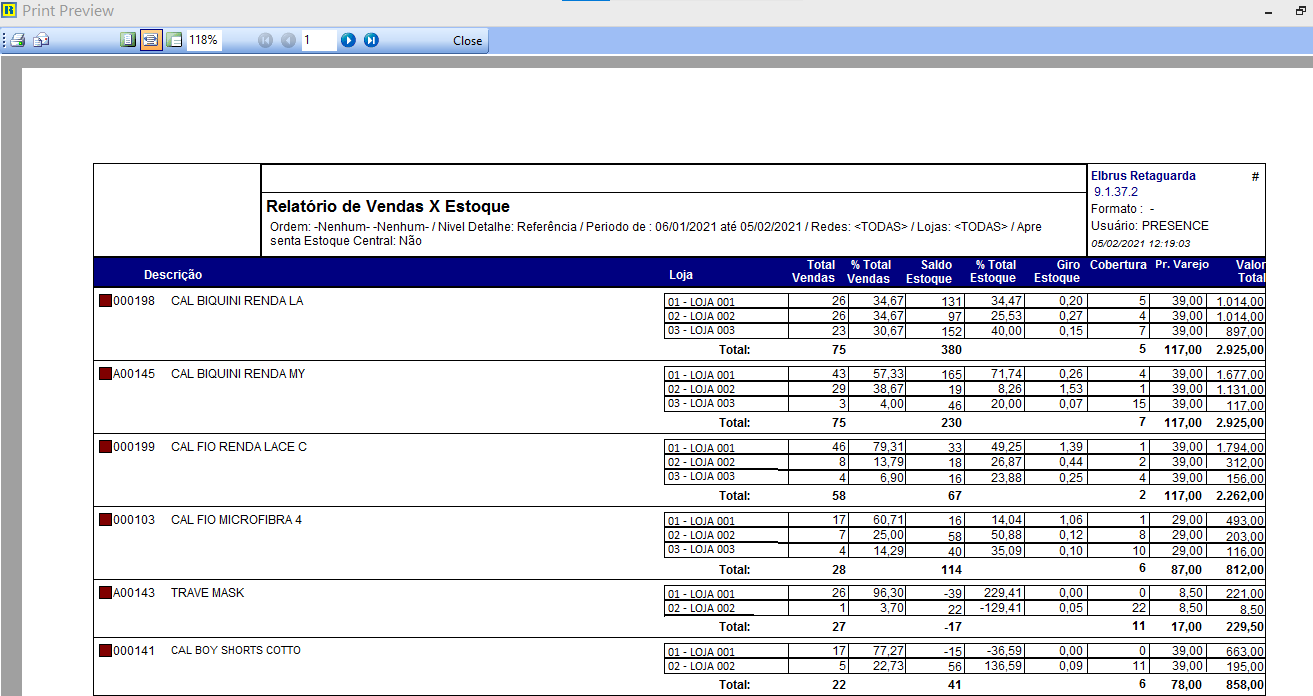Click the toolbar grip handle at left
Viewport: 1313px width, 696px height.
4,41
